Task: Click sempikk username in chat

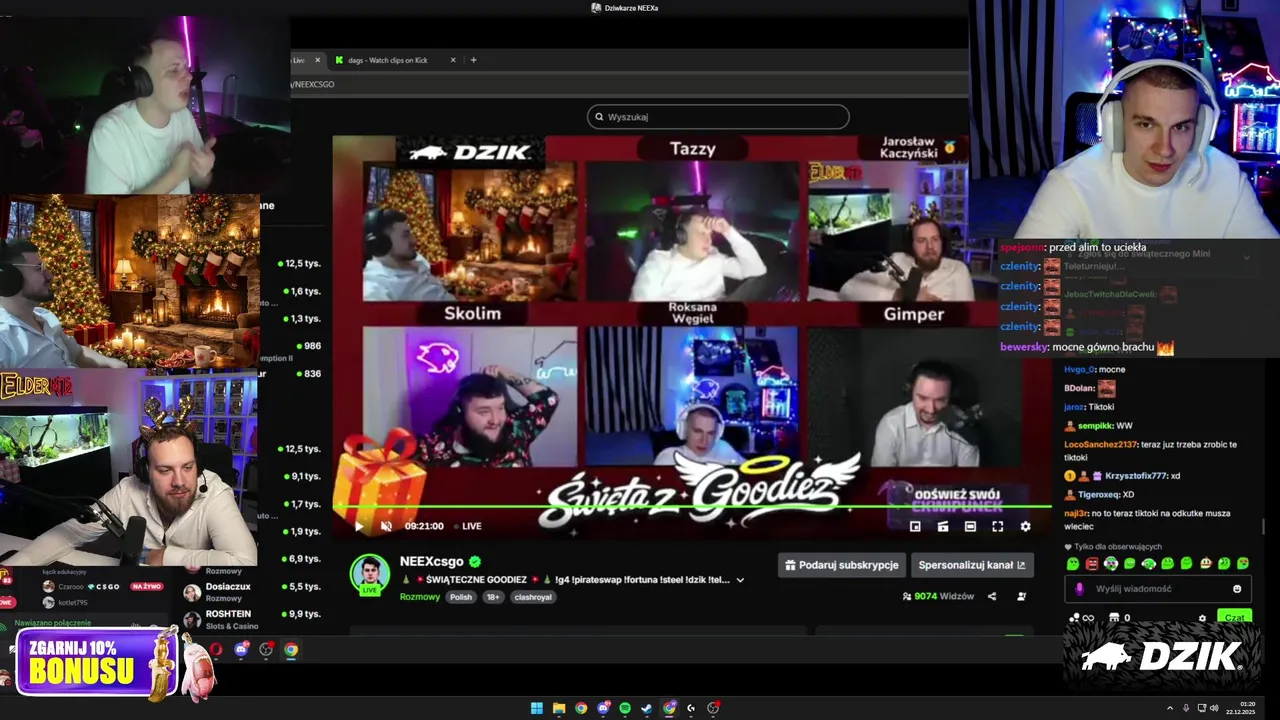Action: click(1095, 426)
